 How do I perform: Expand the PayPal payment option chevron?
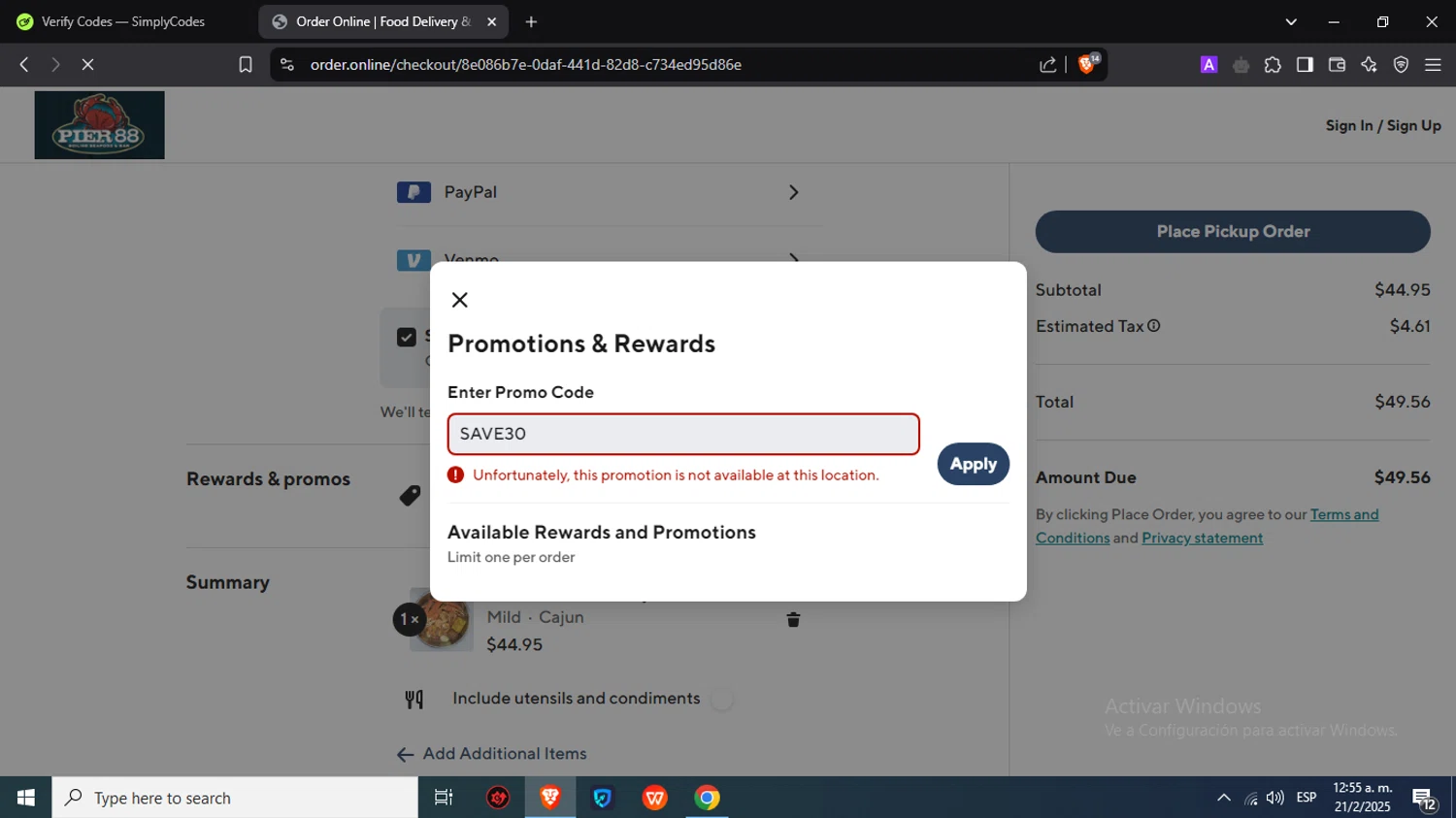point(793,192)
